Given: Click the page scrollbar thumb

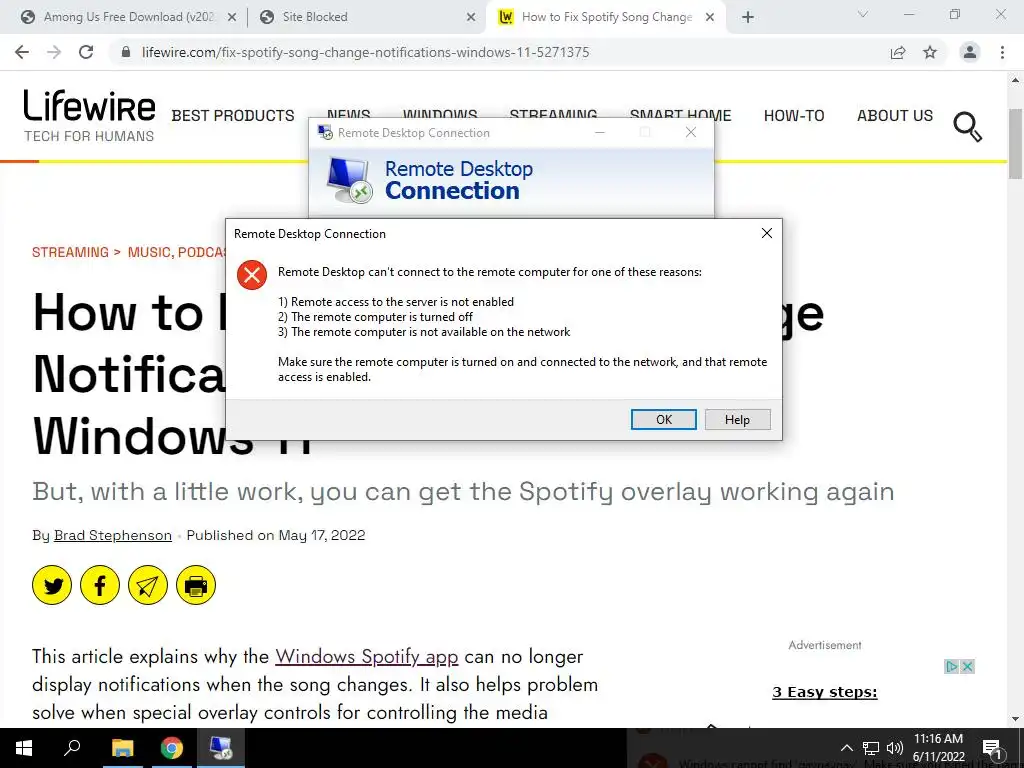Looking at the screenshot, I should [x=1016, y=144].
